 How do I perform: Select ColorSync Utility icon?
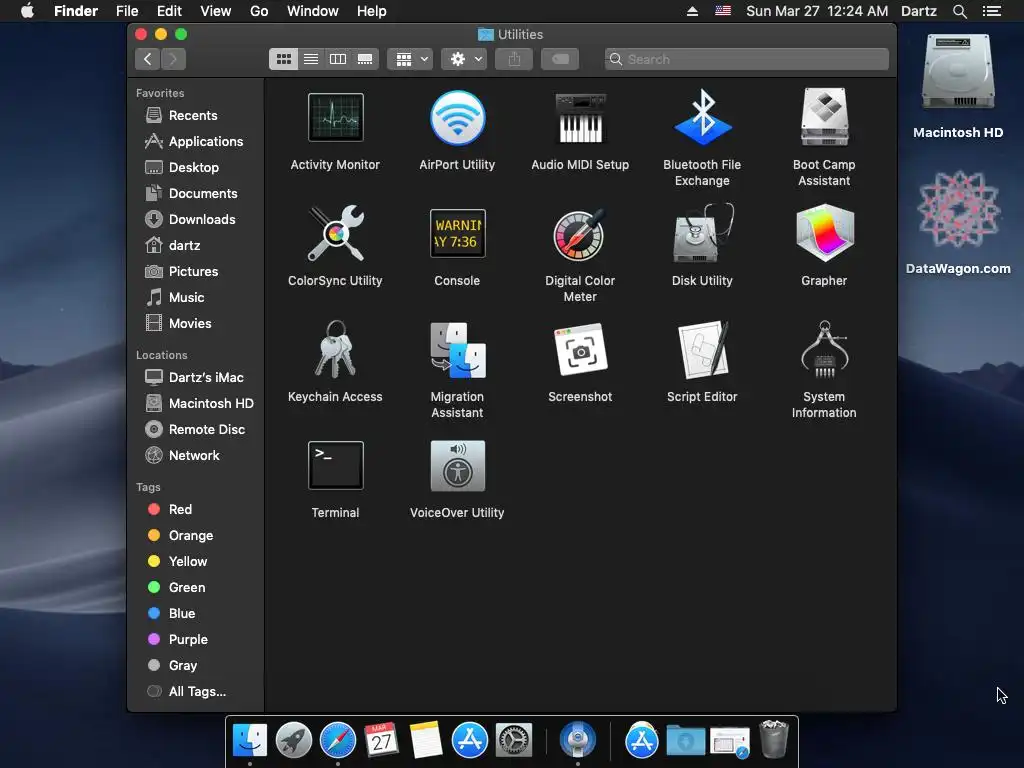coord(335,233)
